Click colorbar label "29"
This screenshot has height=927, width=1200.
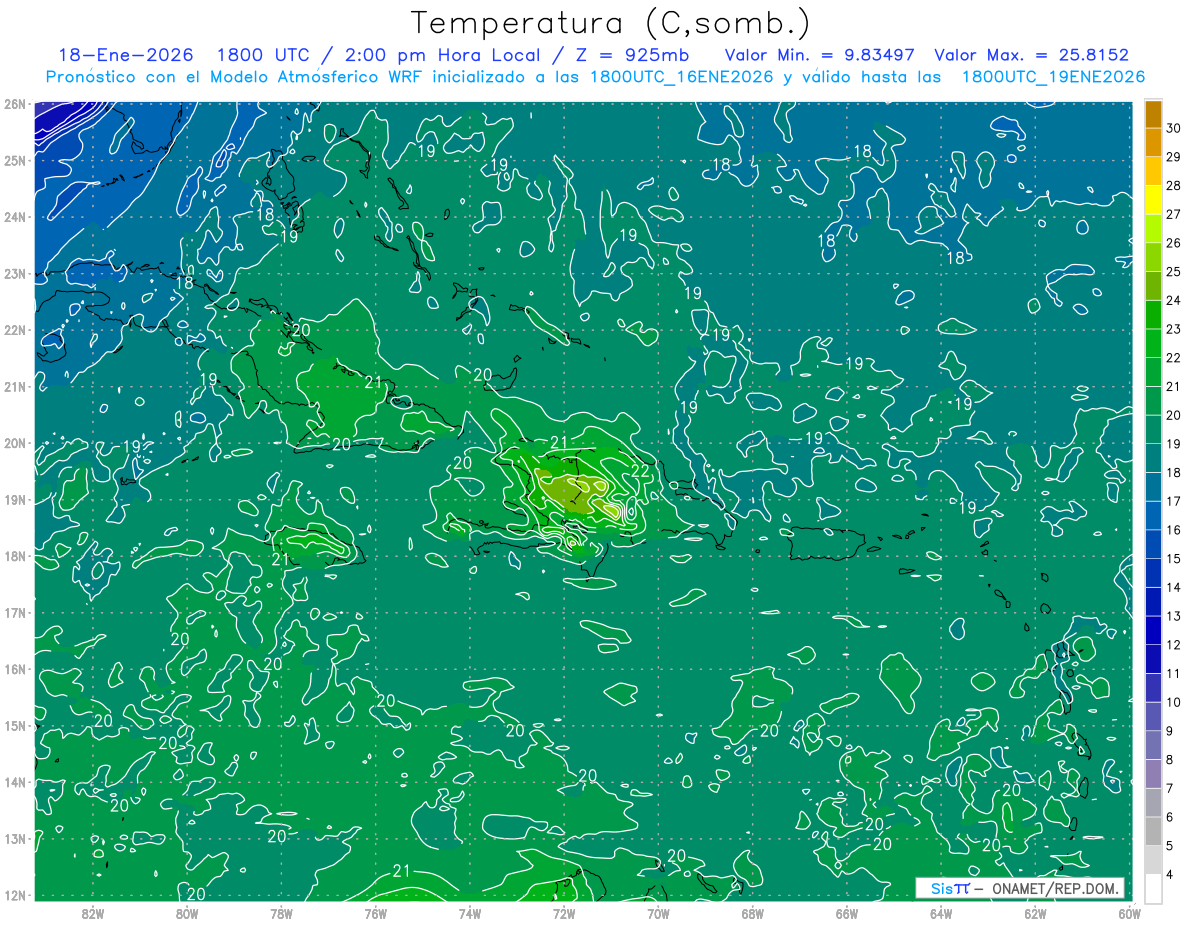1174,157
